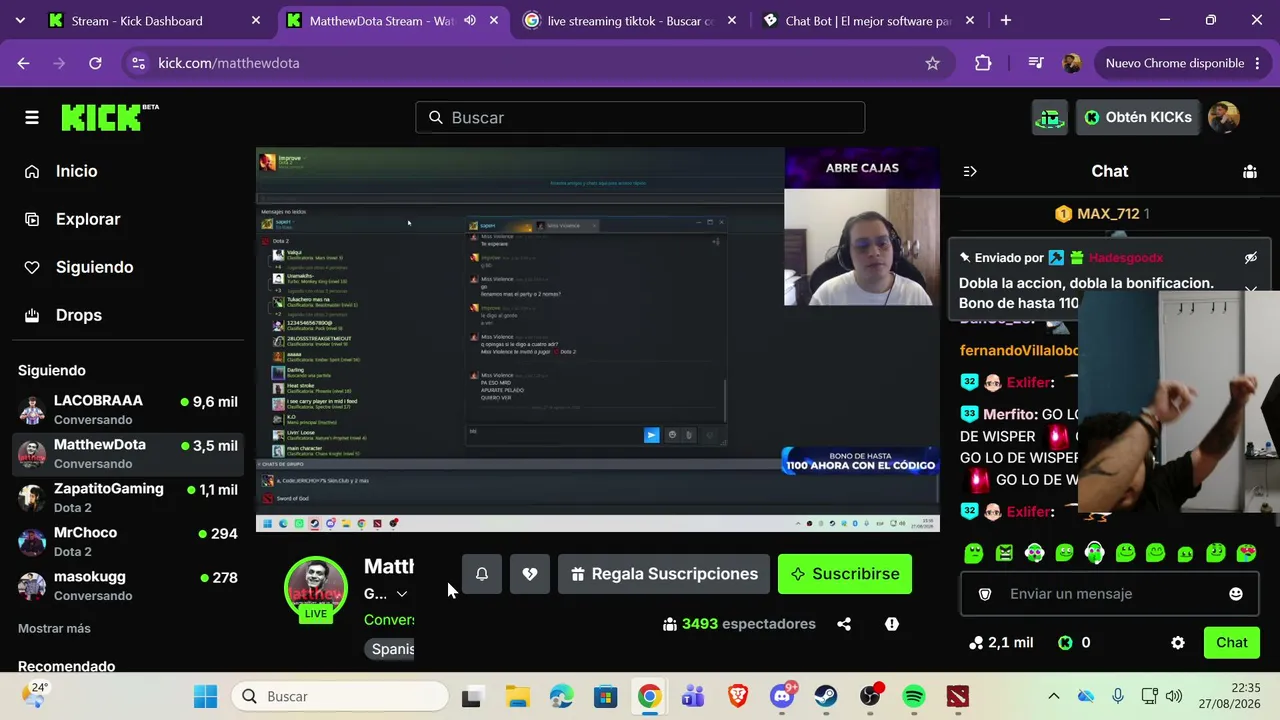Focus the Enviar un mensaje input

point(1108,594)
